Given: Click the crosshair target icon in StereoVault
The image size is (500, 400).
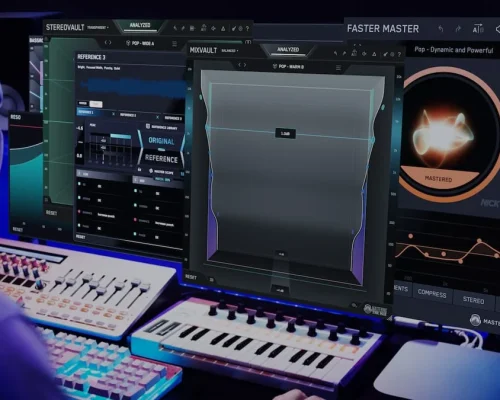Looking at the screenshot, I should (x=213, y=29).
